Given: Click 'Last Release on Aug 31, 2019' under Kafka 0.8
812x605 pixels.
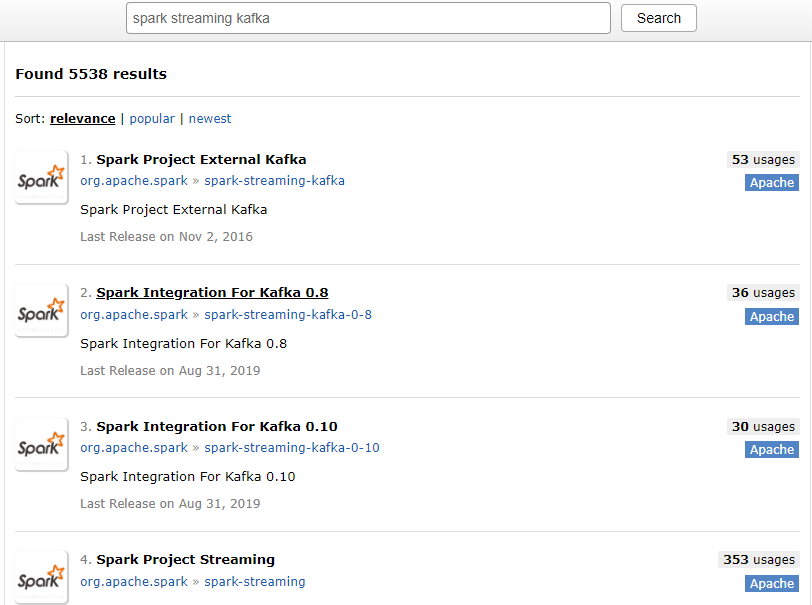Looking at the screenshot, I should pos(170,371).
